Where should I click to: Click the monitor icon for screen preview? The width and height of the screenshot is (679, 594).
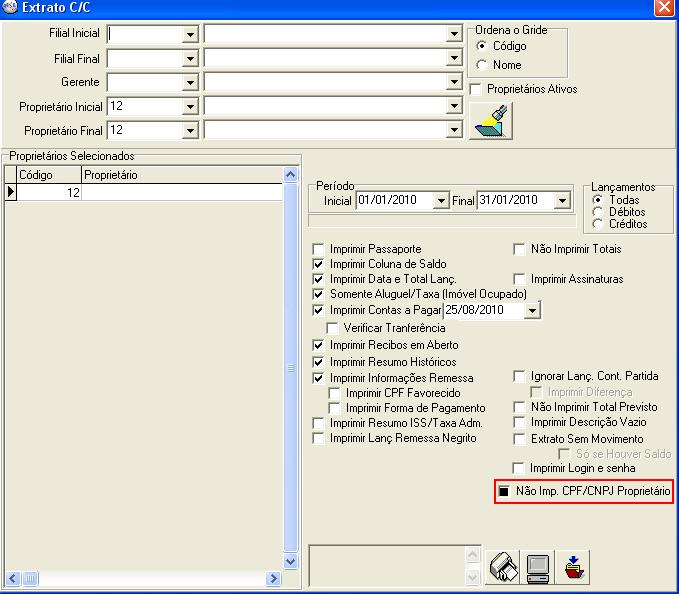[538, 565]
